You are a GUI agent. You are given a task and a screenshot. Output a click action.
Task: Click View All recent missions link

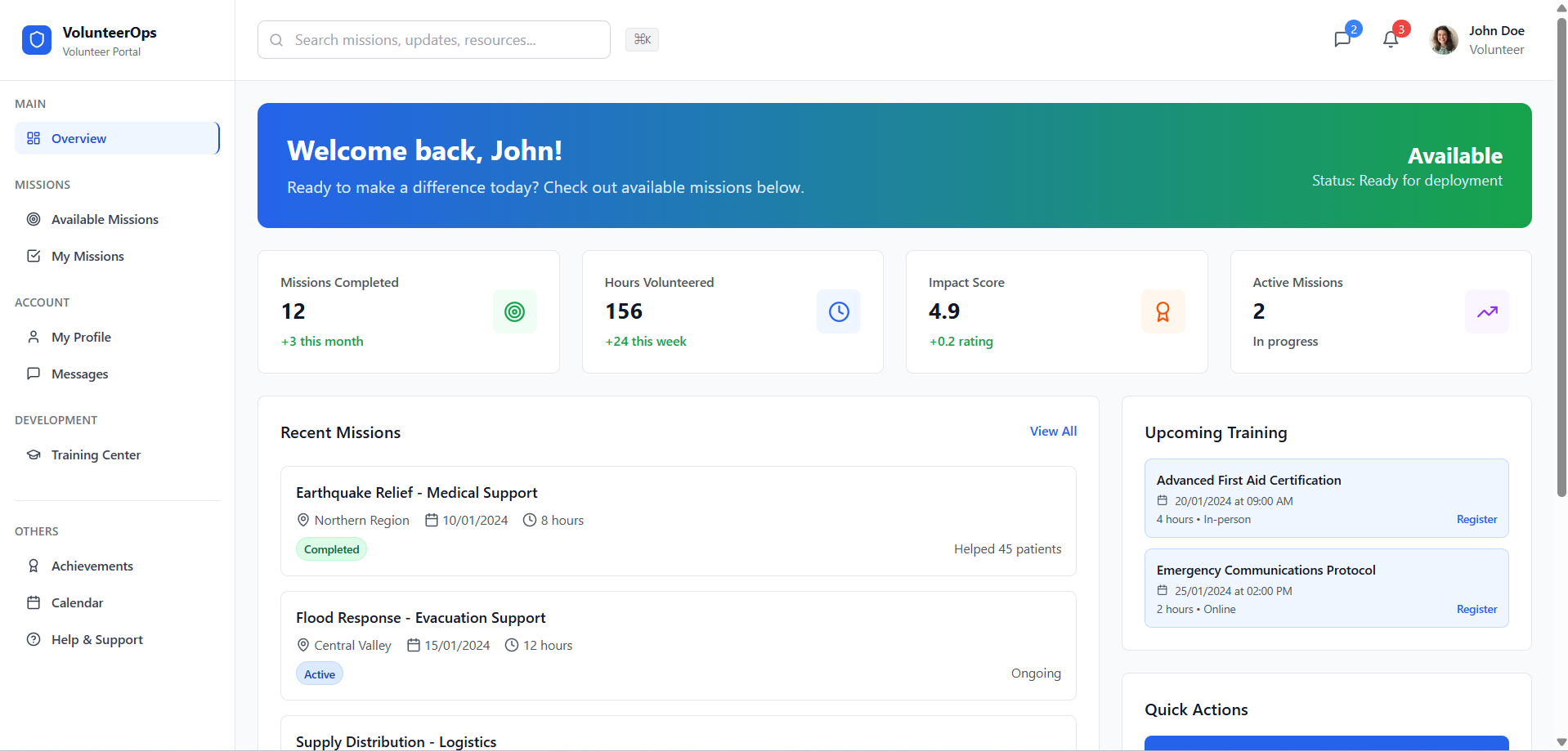point(1053,431)
